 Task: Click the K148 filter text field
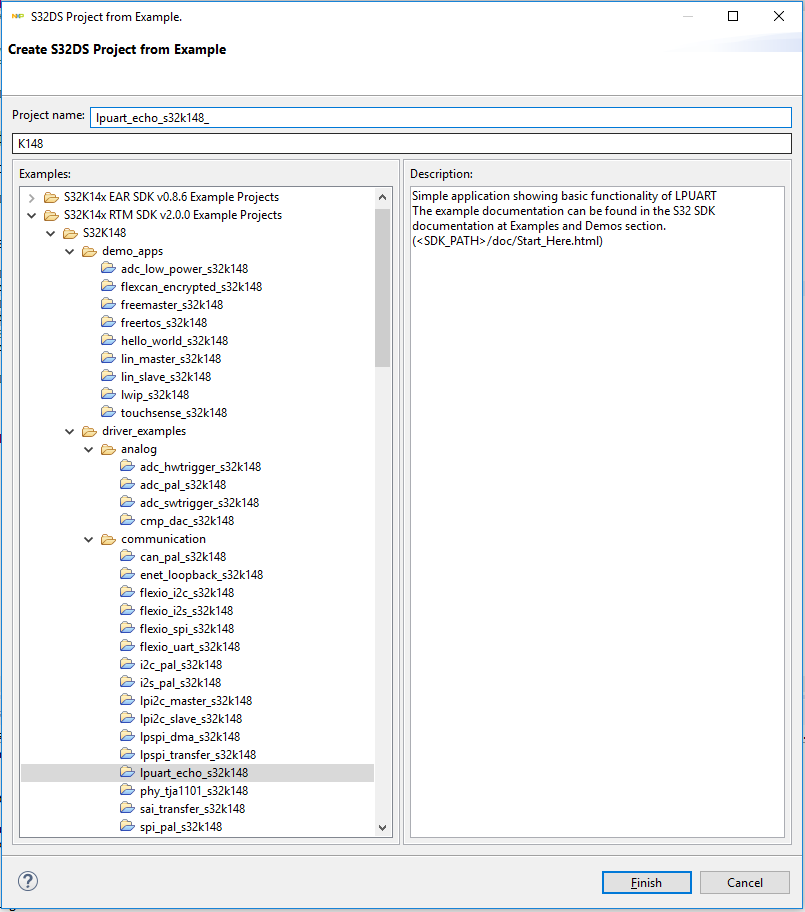tap(402, 144)
